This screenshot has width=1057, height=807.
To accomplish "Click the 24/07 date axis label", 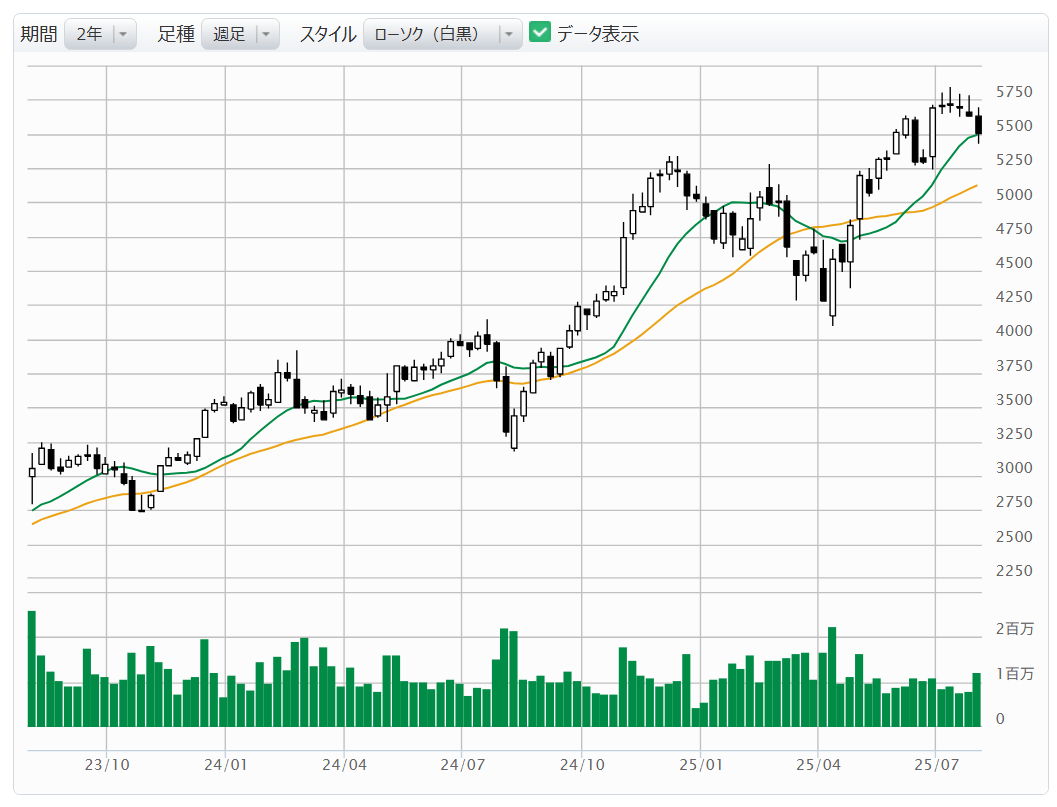I will pyautogui.click(x=462, y=765).
